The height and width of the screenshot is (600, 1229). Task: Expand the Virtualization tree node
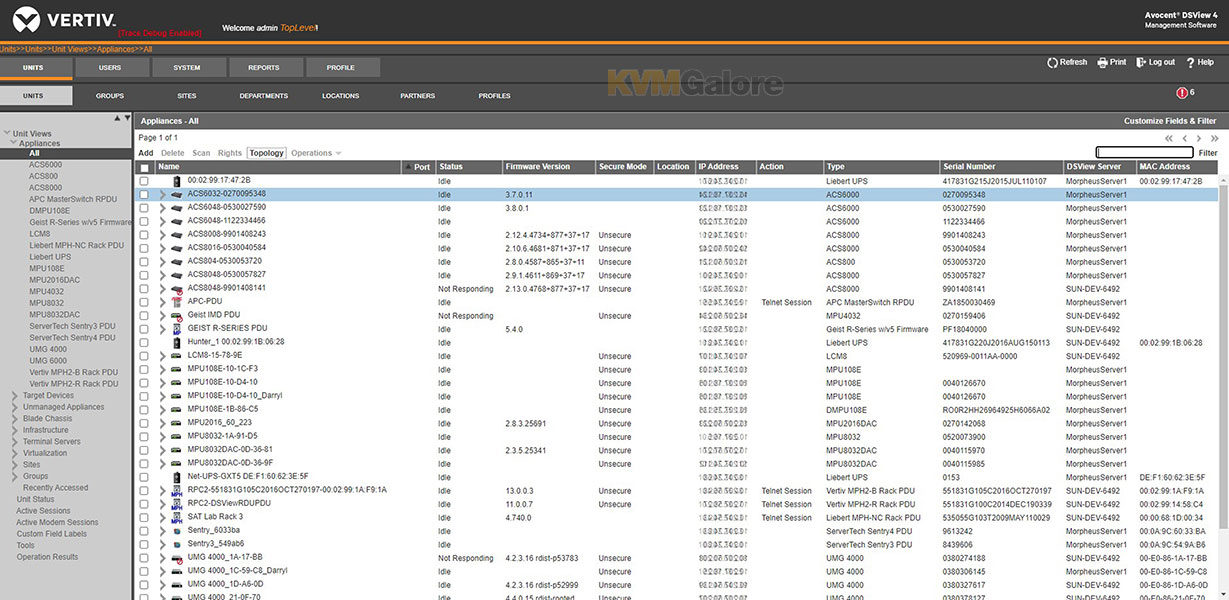click(x=15, y=453)
